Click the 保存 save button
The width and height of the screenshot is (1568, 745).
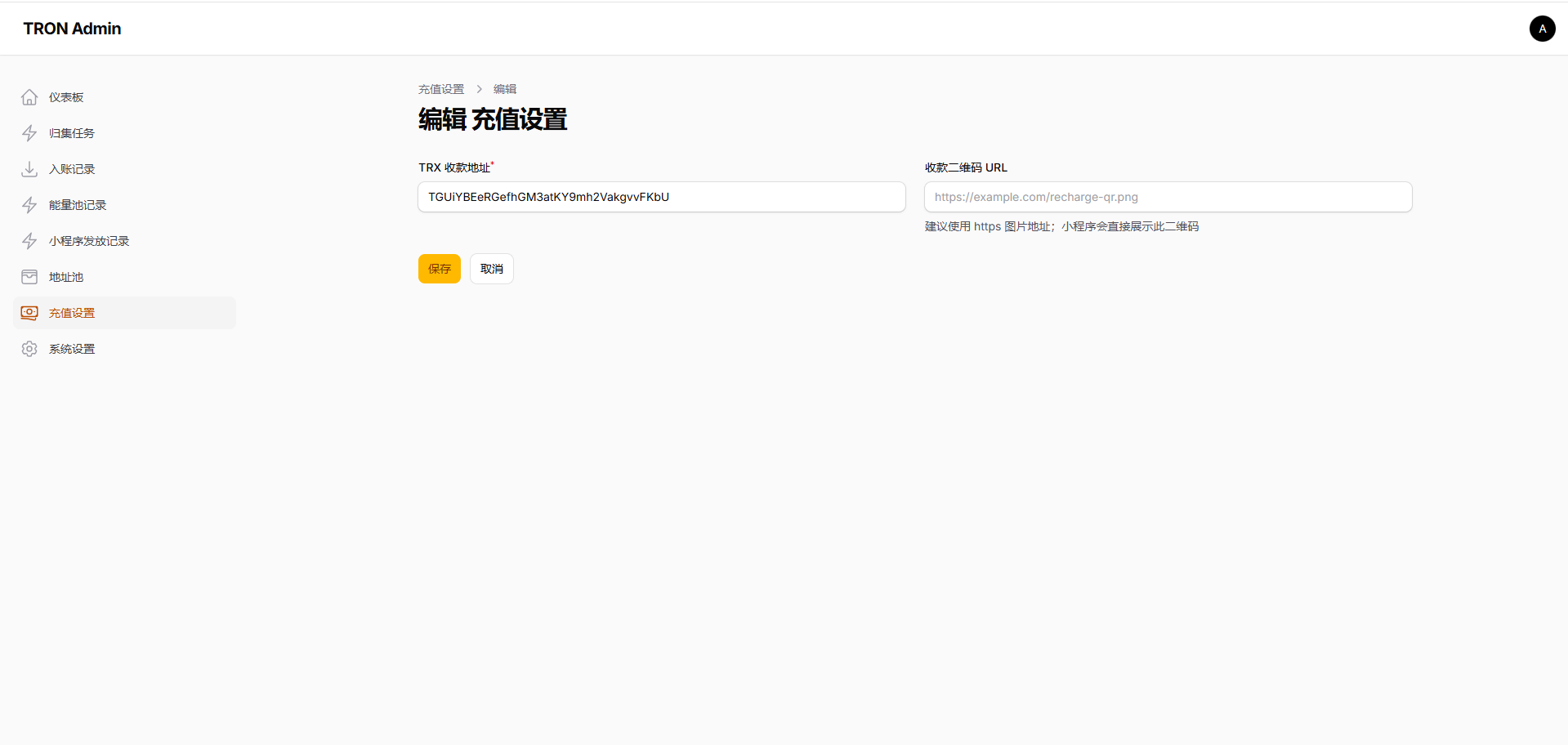pos(440,269)
